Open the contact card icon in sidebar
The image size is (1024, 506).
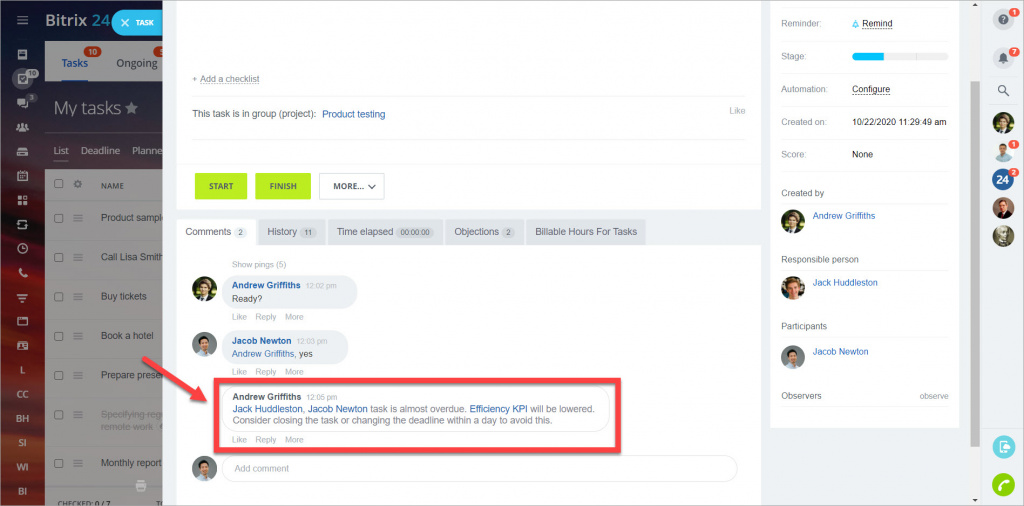point(22,345)
